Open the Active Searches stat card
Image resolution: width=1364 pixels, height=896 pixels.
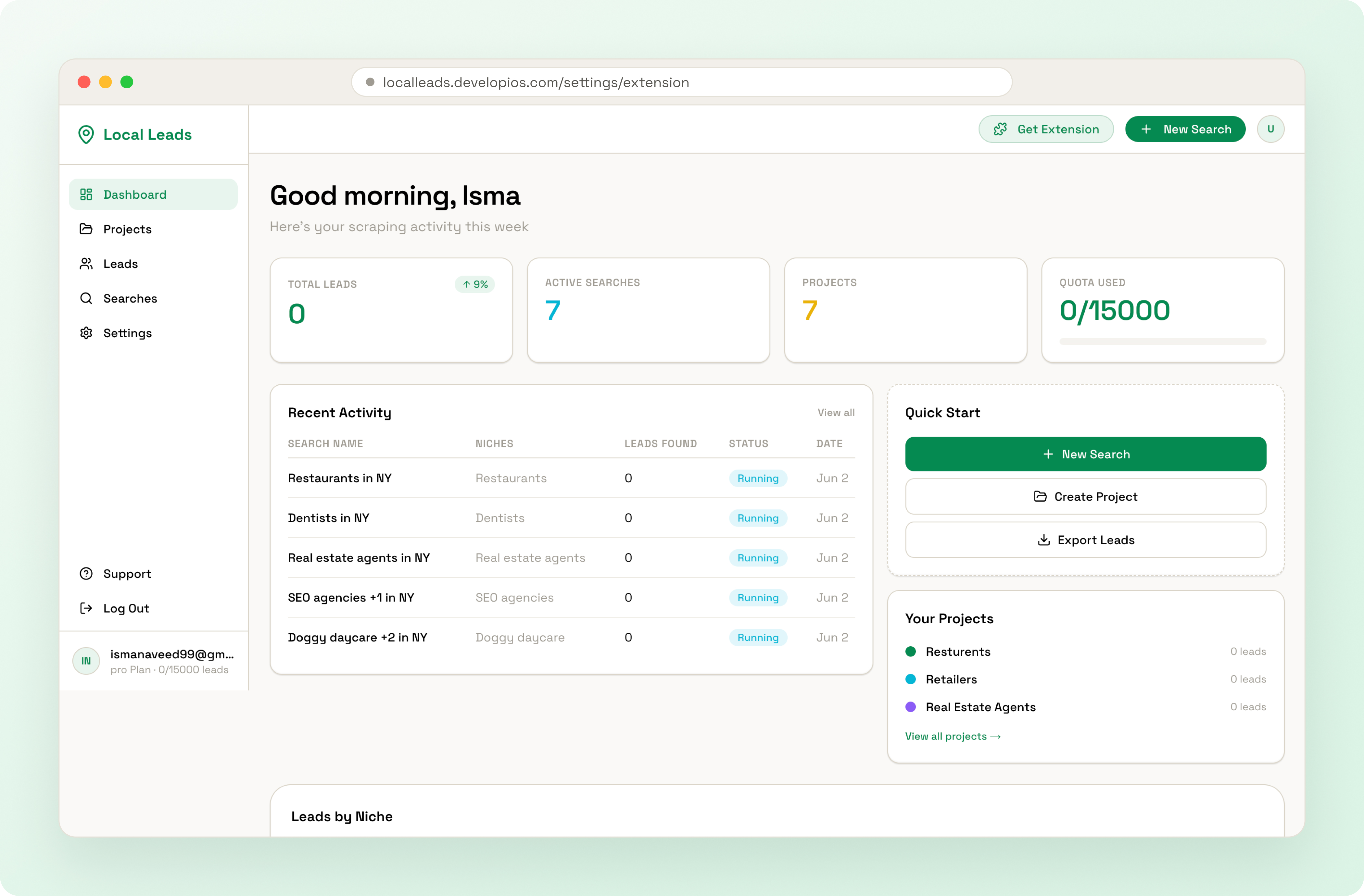[648, 310]
